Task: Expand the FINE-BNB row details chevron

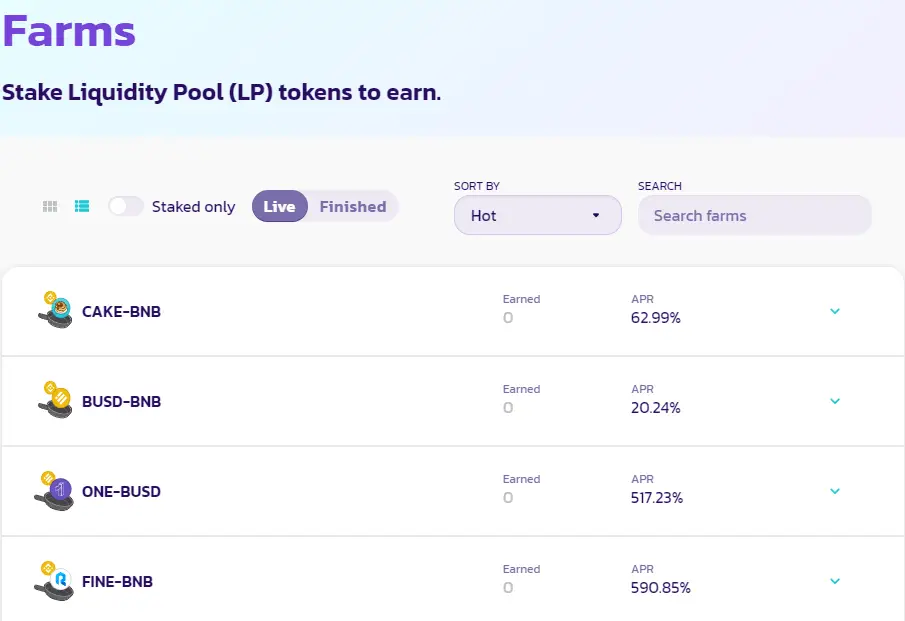Action: [x=835, y=581]
